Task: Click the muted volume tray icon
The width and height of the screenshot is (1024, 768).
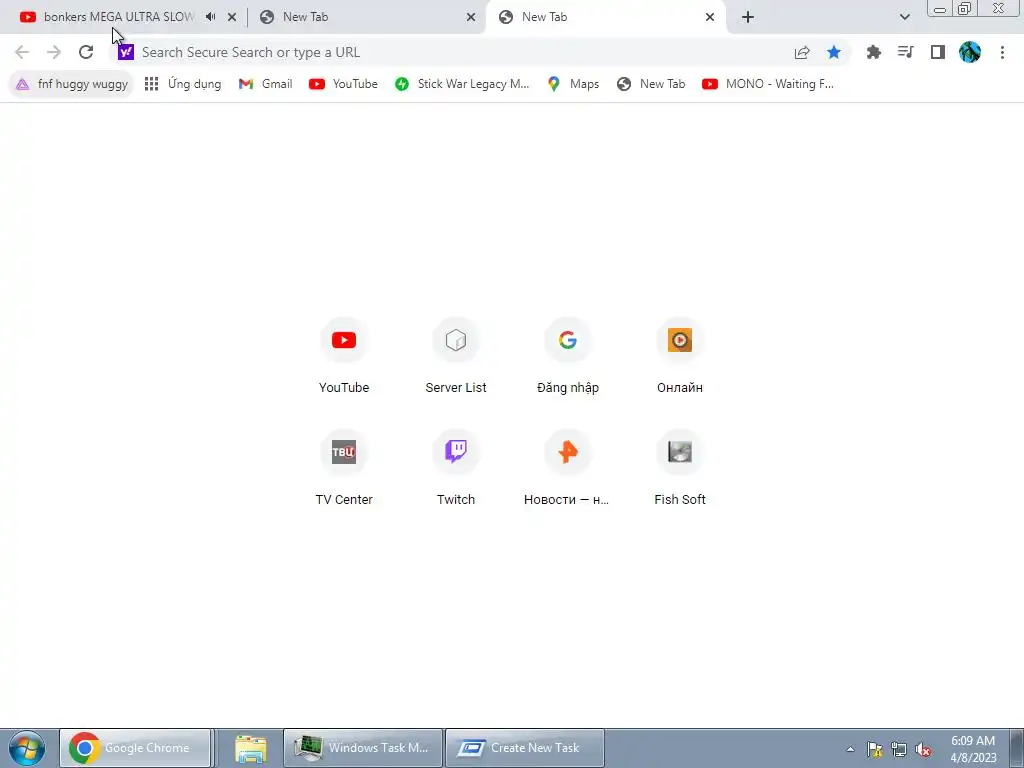Action: coord(923,749)
